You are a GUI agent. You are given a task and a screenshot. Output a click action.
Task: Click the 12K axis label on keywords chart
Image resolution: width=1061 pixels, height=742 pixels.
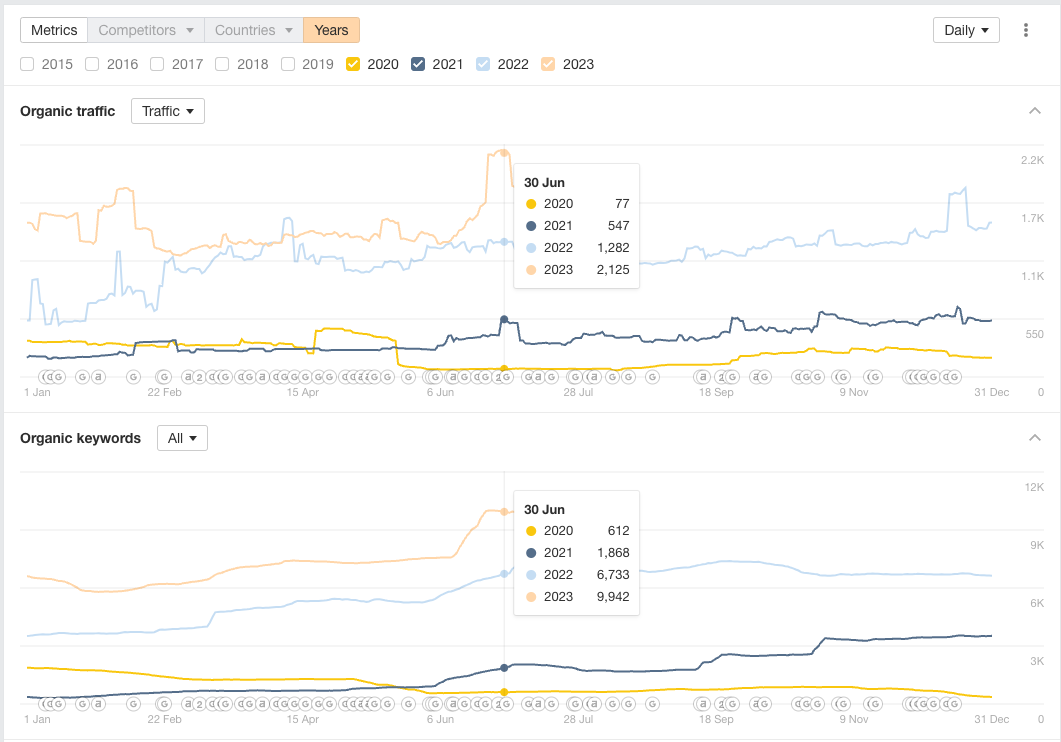pos(1035,487)
